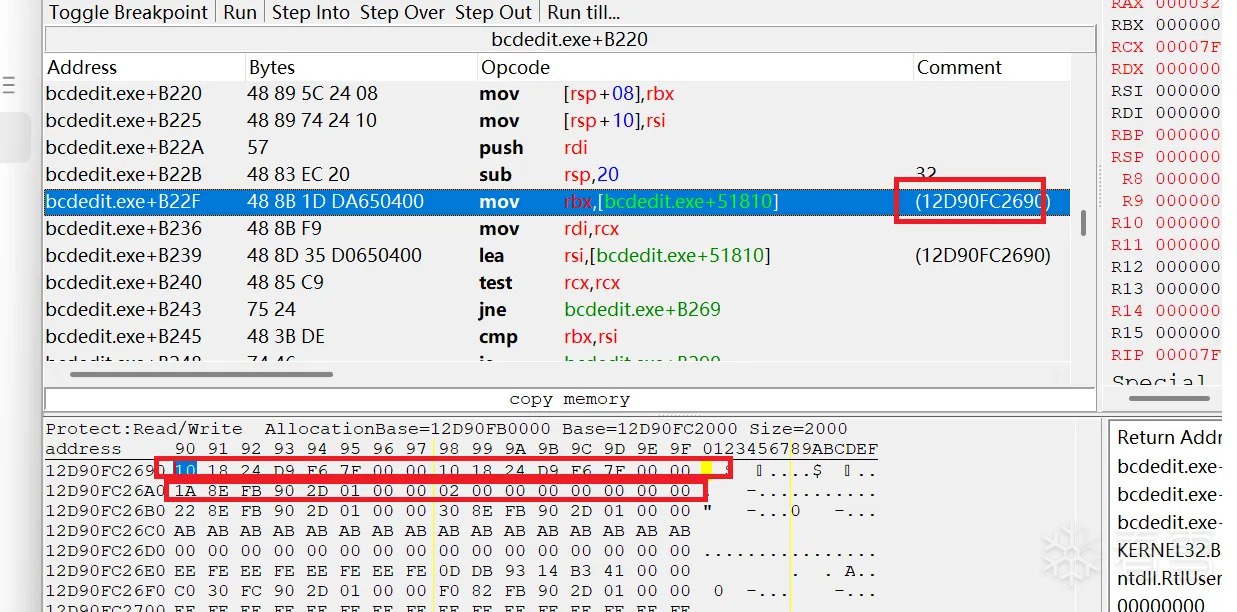Screen dimensions: 1237x612
Task: Click the hex dump row address 12D90FC26C0
Action: click(x=107, y=532)
